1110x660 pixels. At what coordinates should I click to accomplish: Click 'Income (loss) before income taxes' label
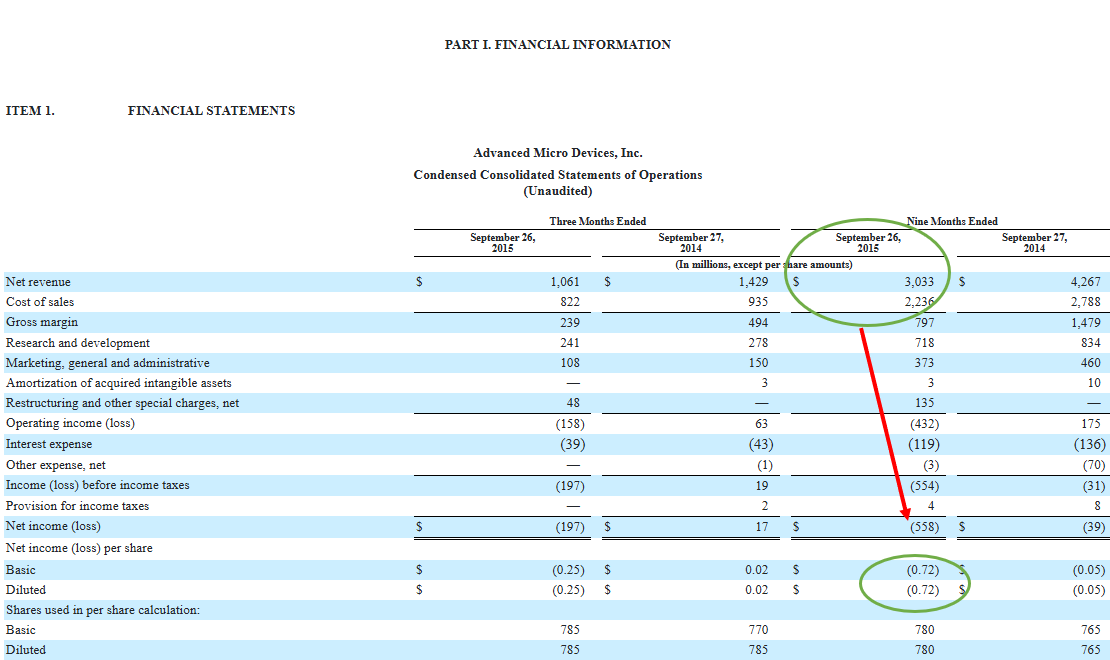(98, 485)
